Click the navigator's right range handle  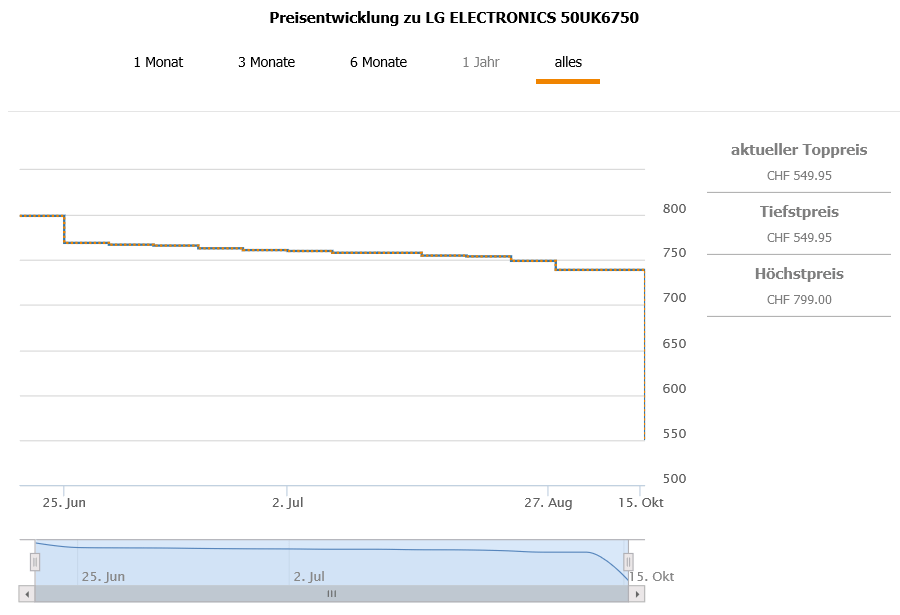(x=629, y=562)
